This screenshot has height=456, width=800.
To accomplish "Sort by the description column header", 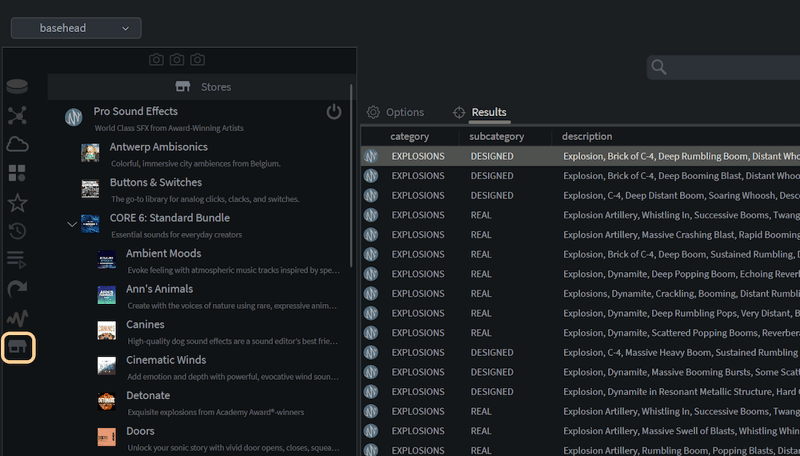I will click(x=587, y=136).
